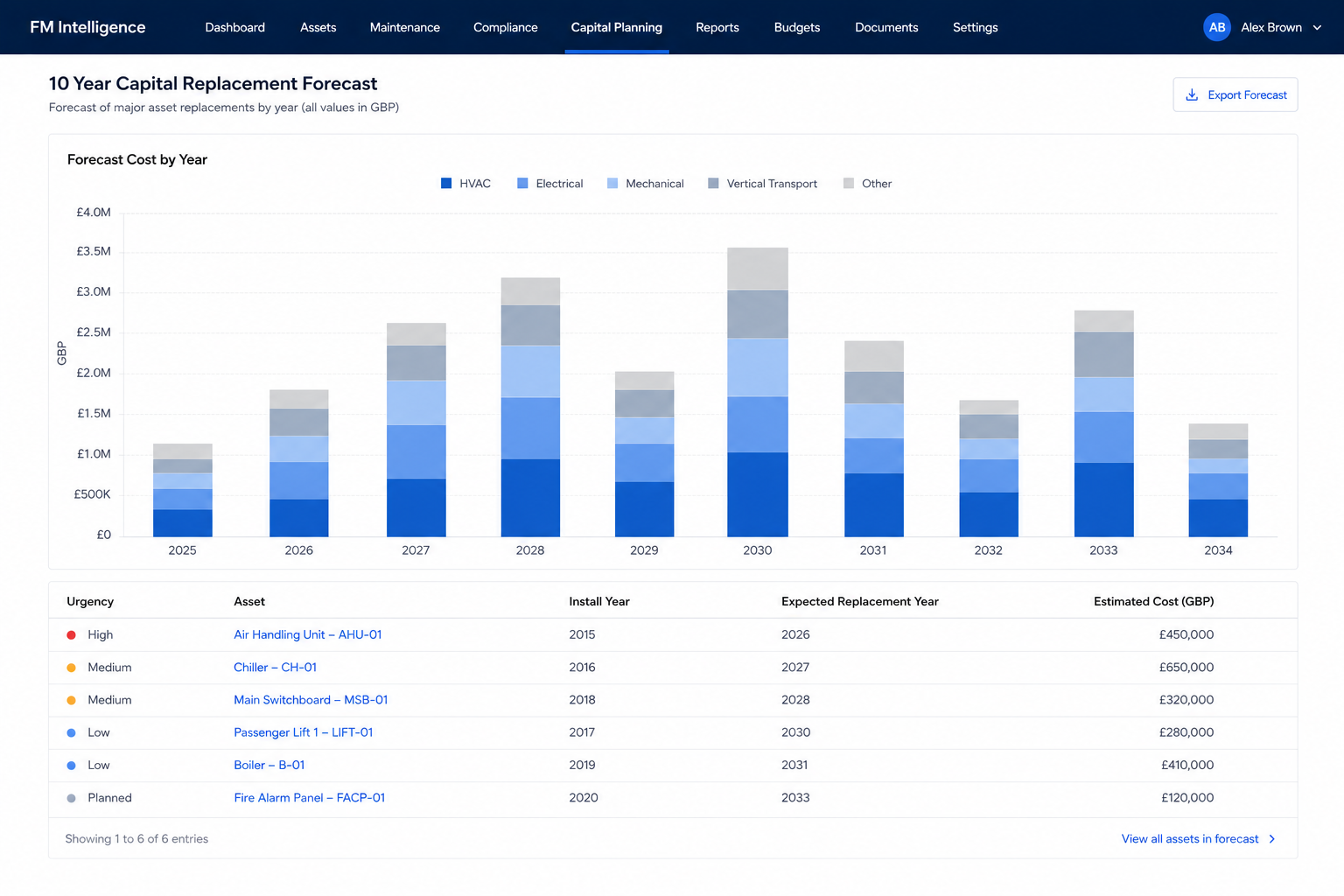Click the AB user avatar icon
Viewport: 1344px width, 896px height.
(1216, 27)
